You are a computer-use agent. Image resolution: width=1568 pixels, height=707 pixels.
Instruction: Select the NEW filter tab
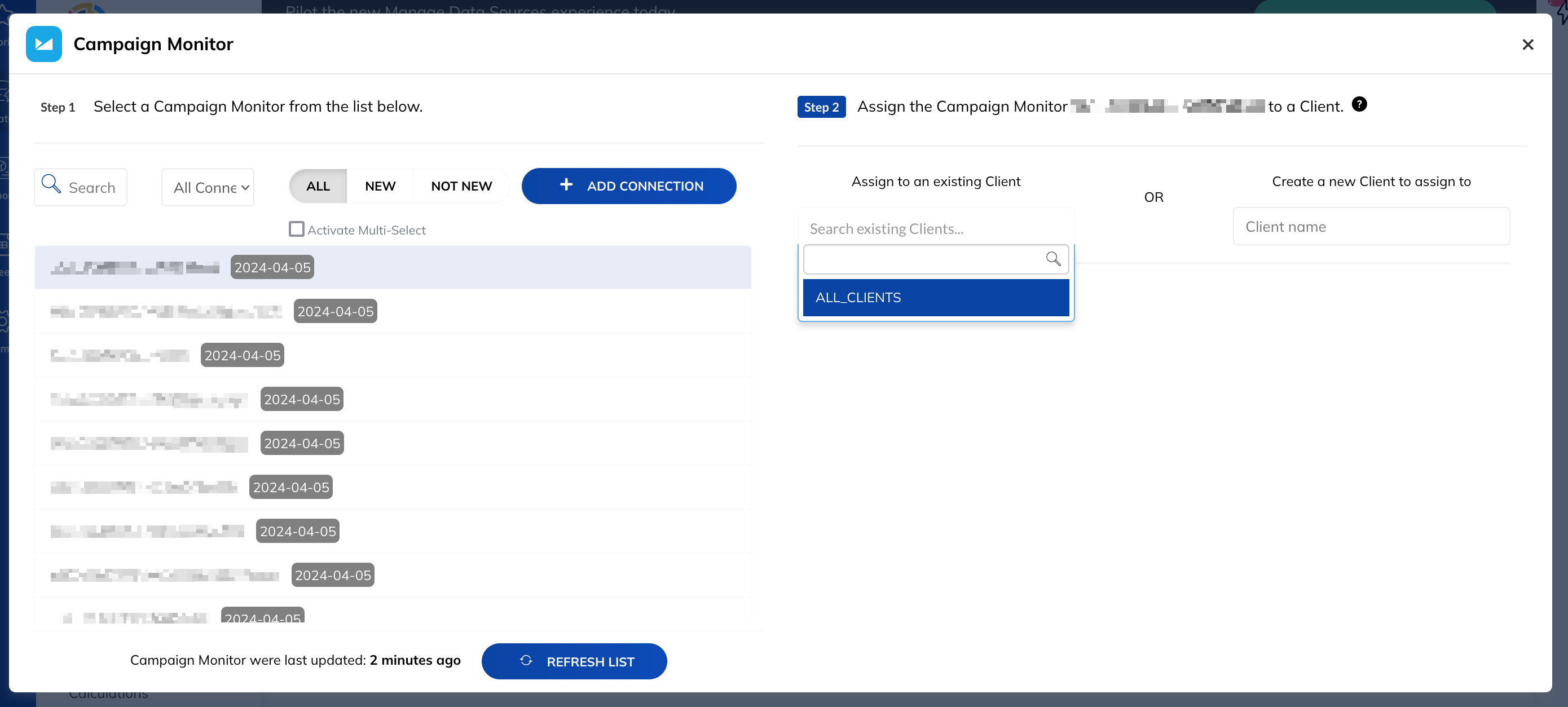[x=380, y=186]
